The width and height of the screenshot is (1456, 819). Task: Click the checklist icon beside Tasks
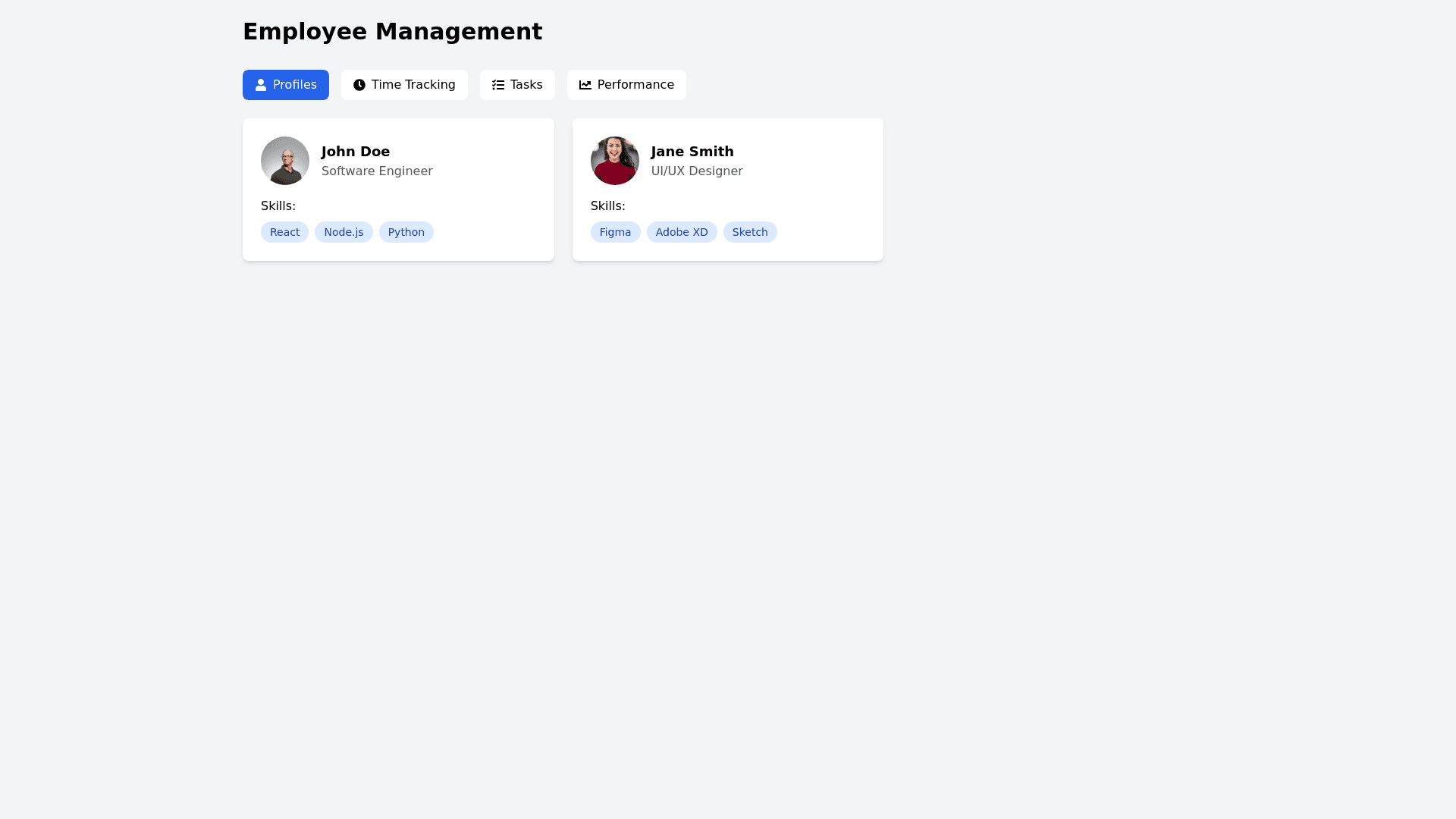(x=498, y=85)
